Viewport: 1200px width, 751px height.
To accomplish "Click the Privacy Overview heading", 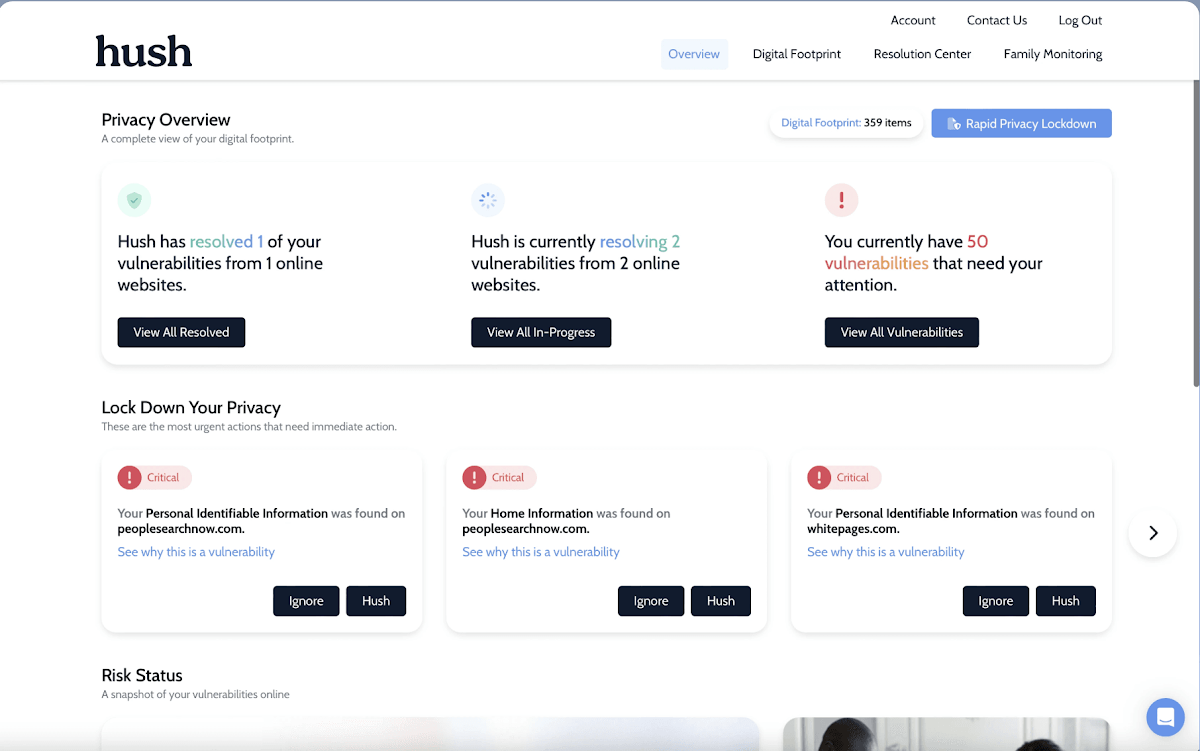I will (166, 120).
